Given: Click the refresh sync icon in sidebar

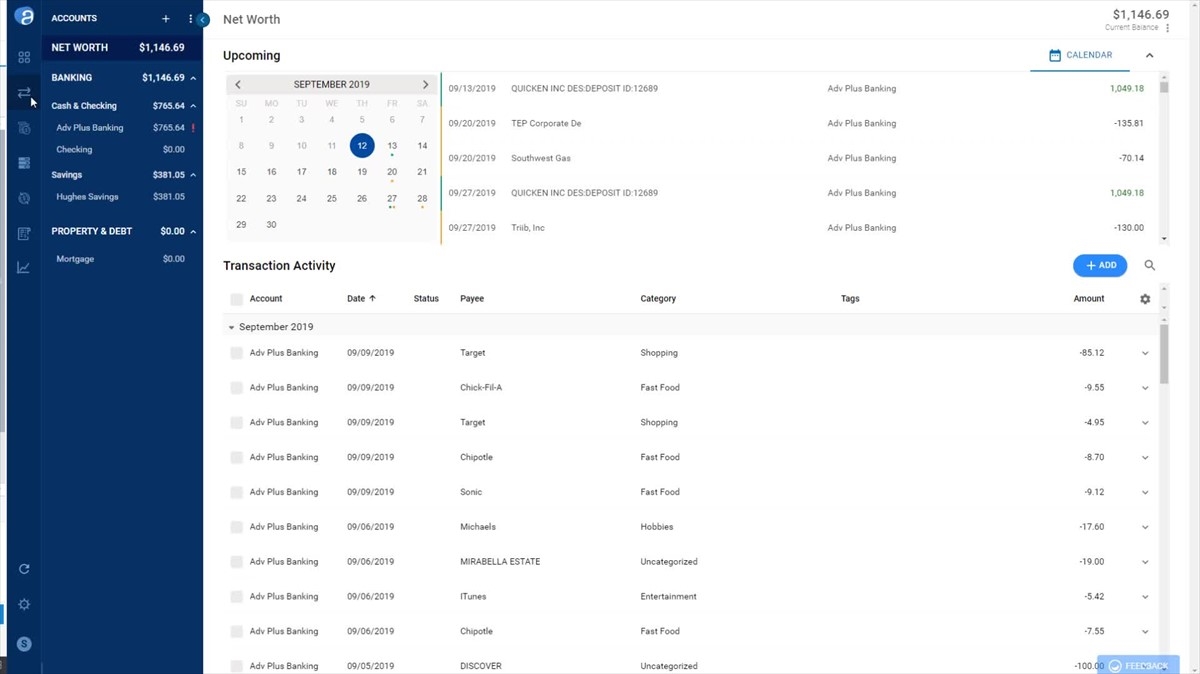Looking at the screenshot, I should point(24,569).
